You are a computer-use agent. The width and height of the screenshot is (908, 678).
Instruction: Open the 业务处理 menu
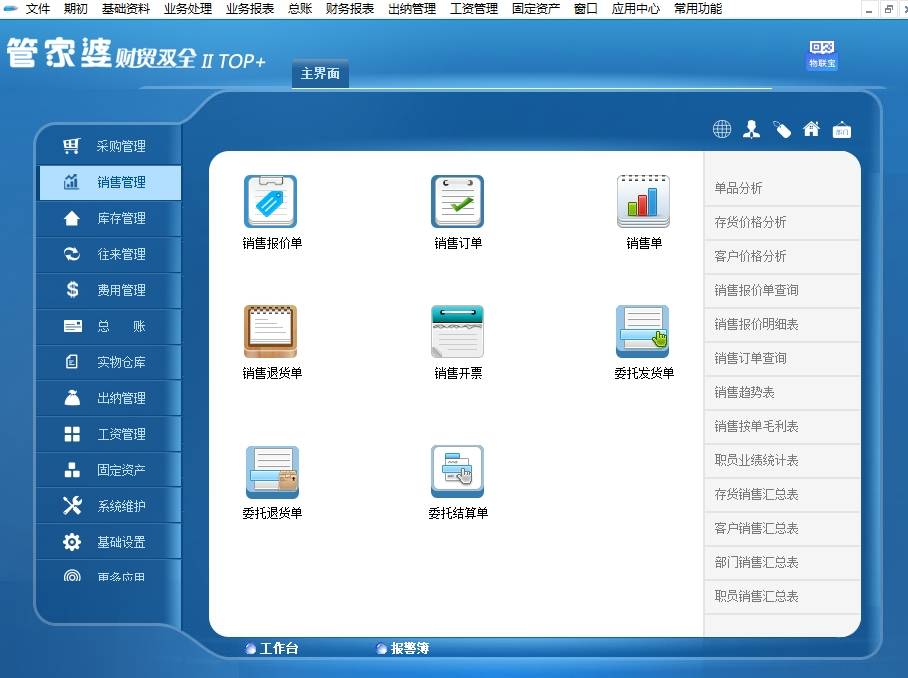[x=188, y=9]
